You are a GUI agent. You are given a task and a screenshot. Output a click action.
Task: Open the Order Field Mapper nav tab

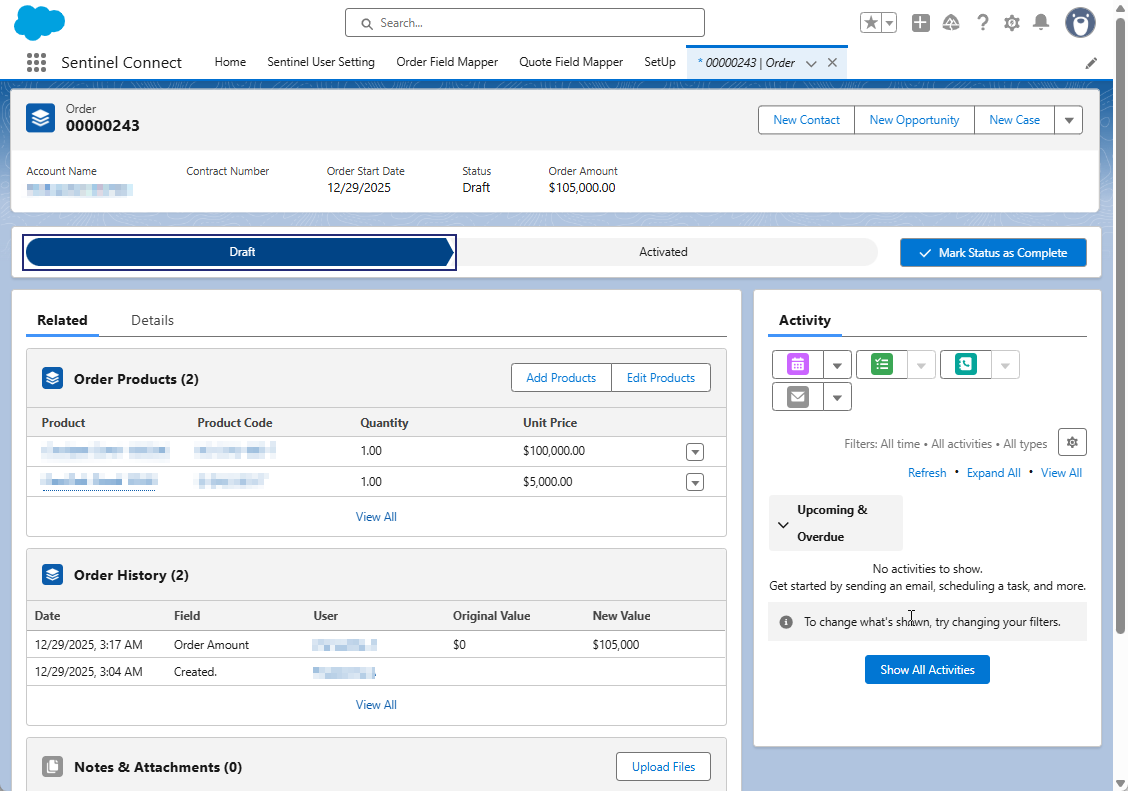click(447, 62)
